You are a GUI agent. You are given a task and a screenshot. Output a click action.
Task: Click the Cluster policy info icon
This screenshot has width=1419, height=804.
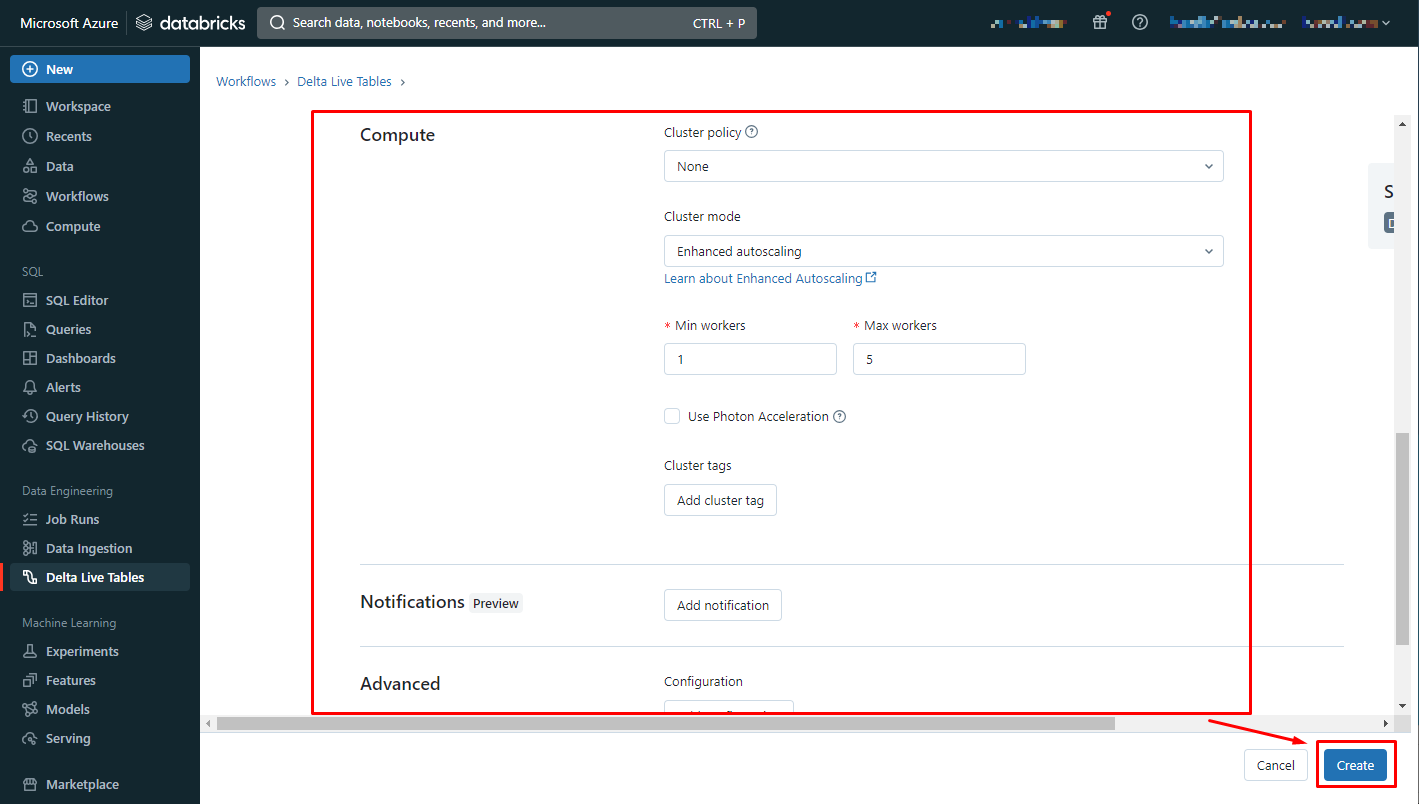pos(752,132)
